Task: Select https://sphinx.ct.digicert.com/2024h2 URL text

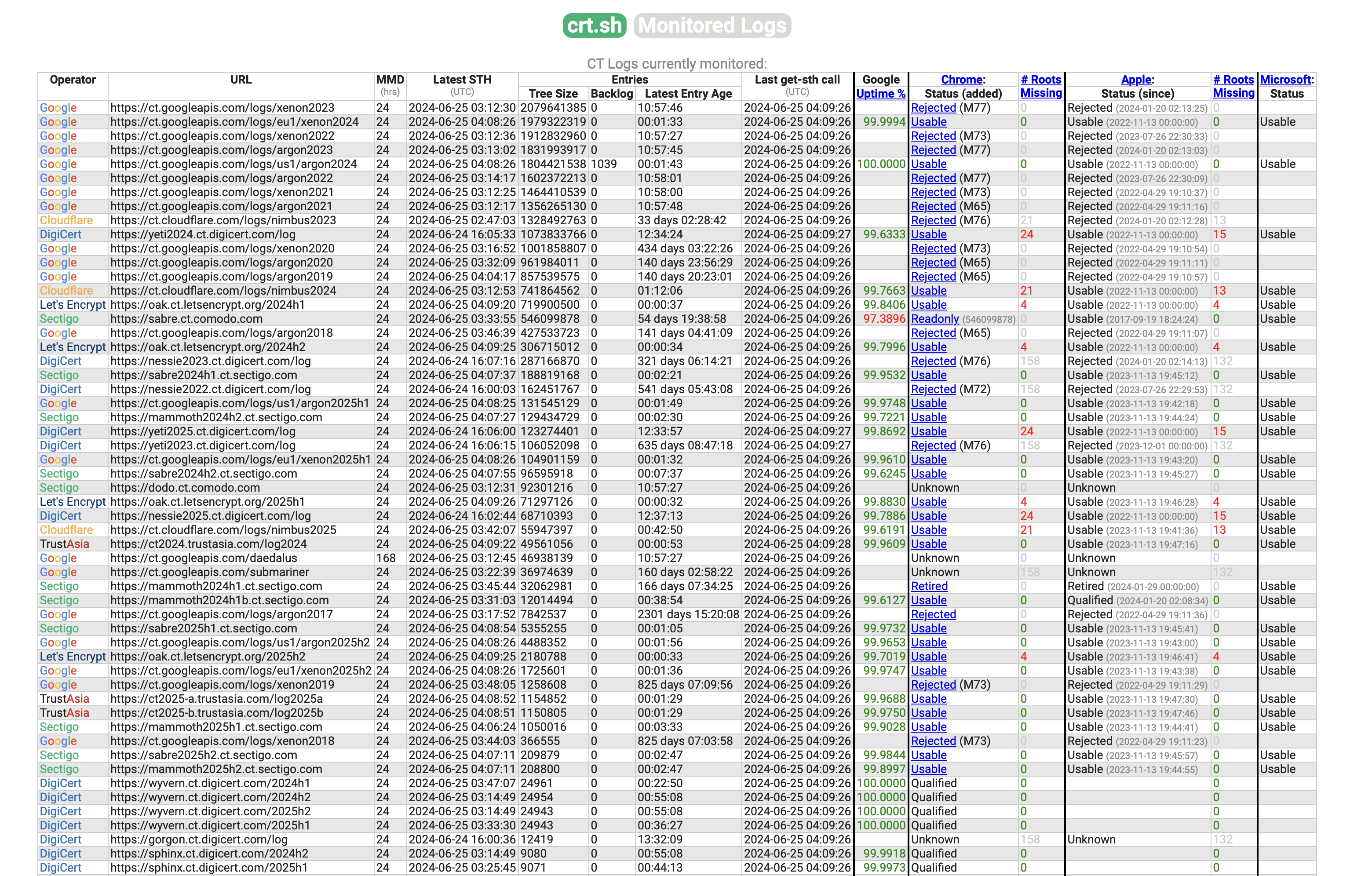Action: tap(209, 854)
